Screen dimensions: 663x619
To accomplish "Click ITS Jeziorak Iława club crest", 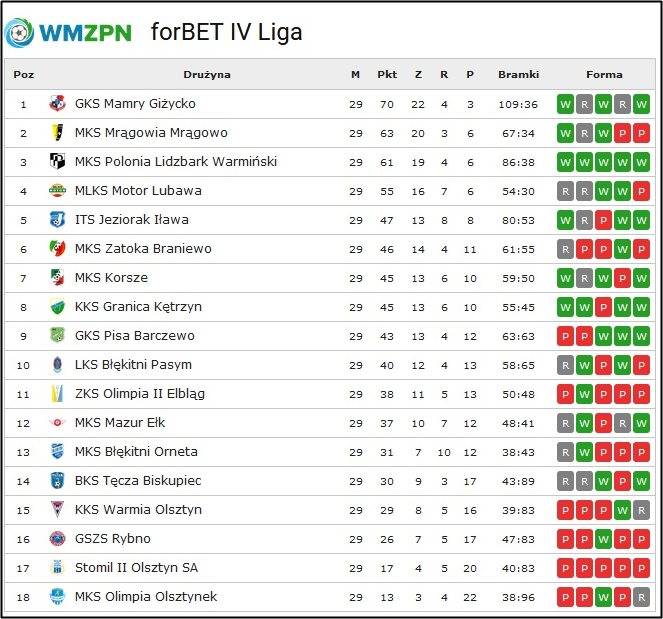I will coord(57,219).
